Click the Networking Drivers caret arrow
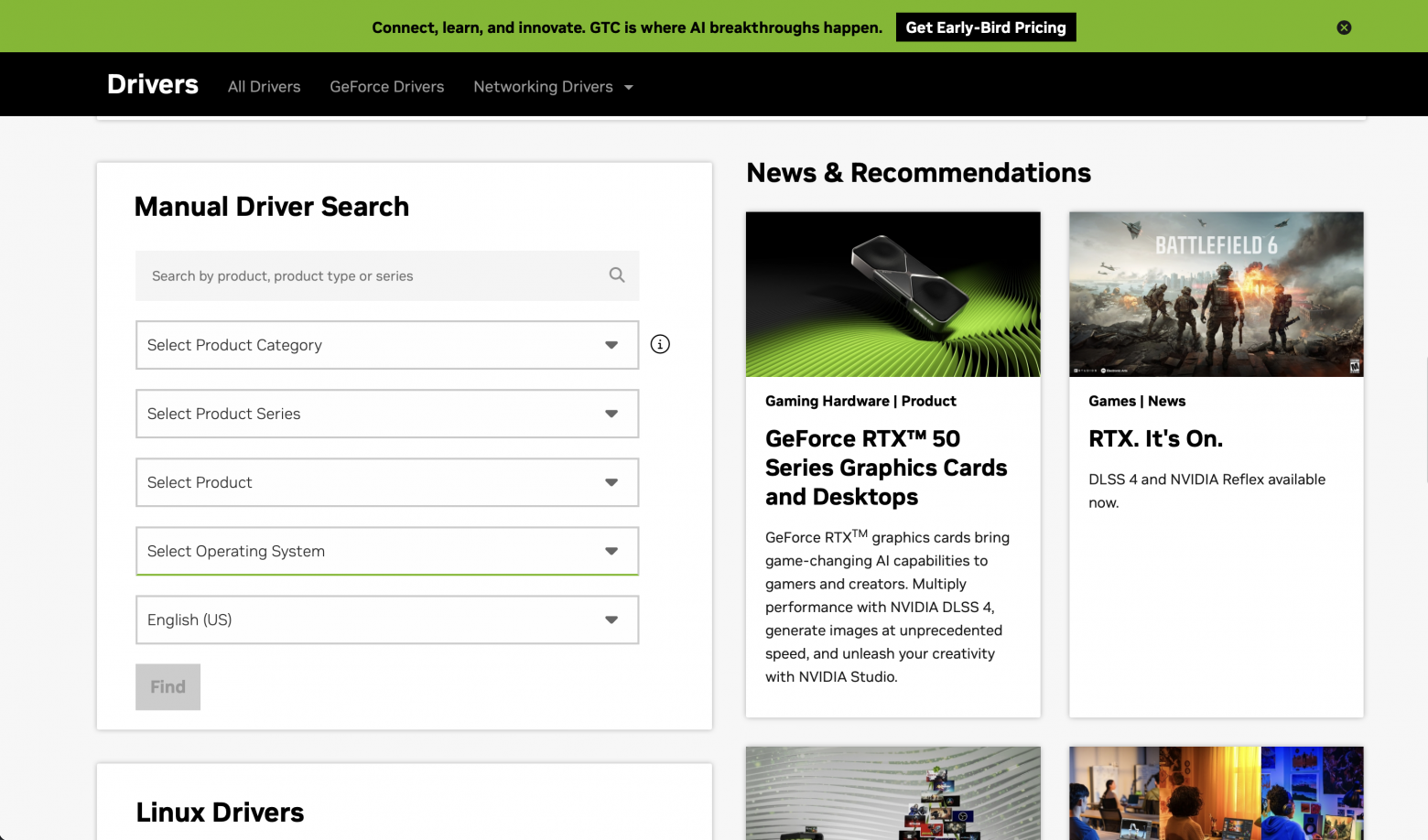This screenshot has width=1428, height=840. tap(629, 87)
